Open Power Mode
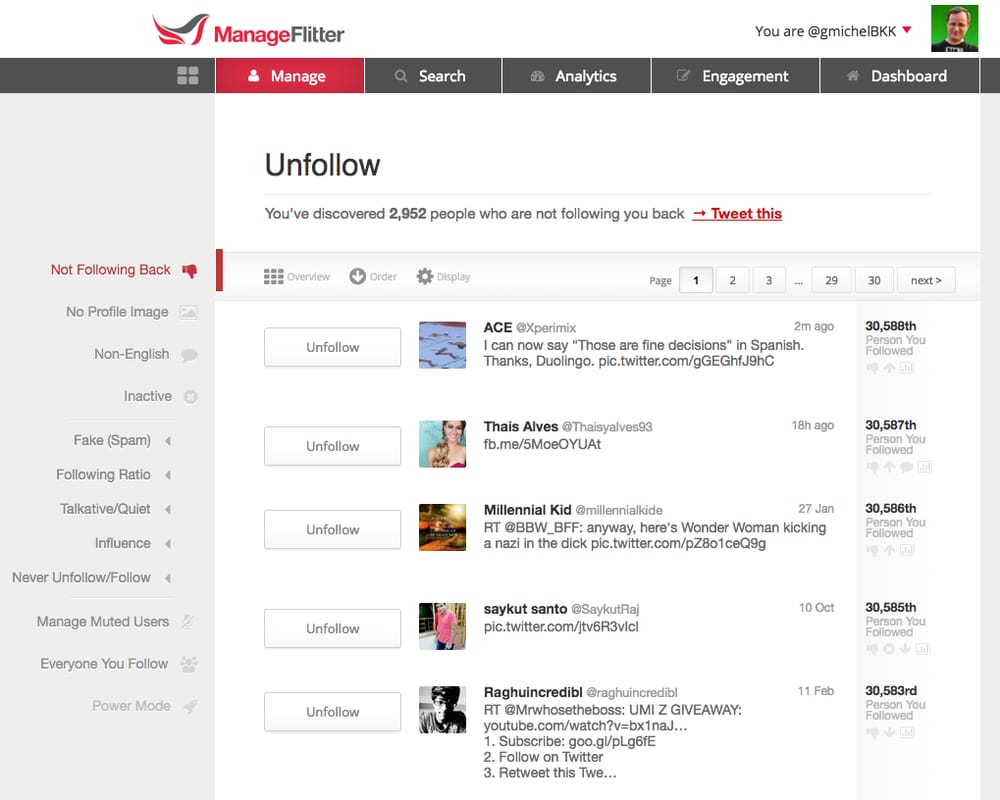Viewport: 1000px width, 800px height. (x=131, y=706)
